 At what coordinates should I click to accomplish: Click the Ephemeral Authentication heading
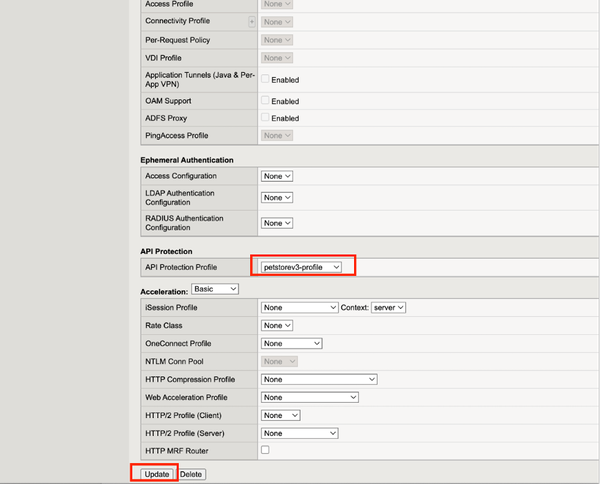tap(187, 160)
